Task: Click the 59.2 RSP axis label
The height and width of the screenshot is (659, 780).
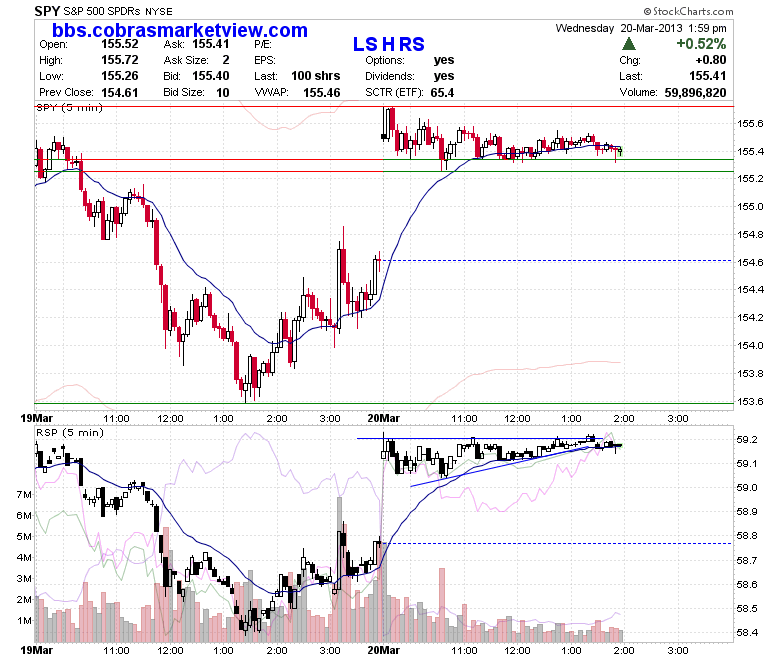Action: pos(747,439)
